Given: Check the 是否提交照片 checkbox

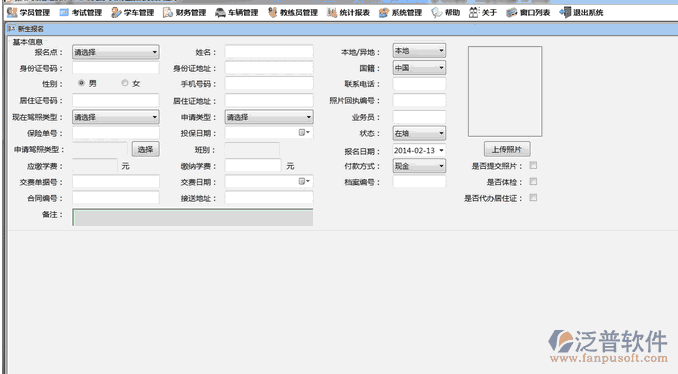Looking at the screenshot, I should (x=533, y=165).
